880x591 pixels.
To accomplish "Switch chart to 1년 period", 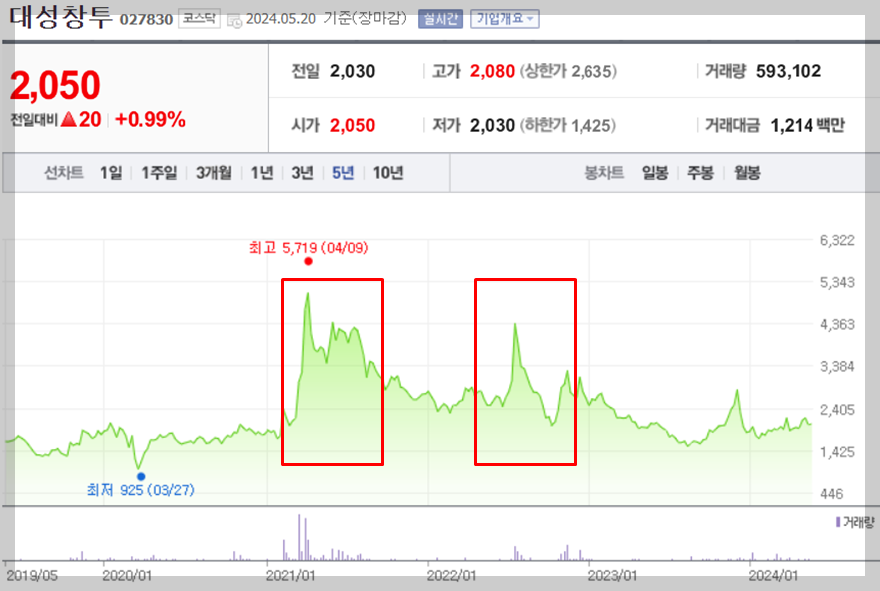I will 262,173.
